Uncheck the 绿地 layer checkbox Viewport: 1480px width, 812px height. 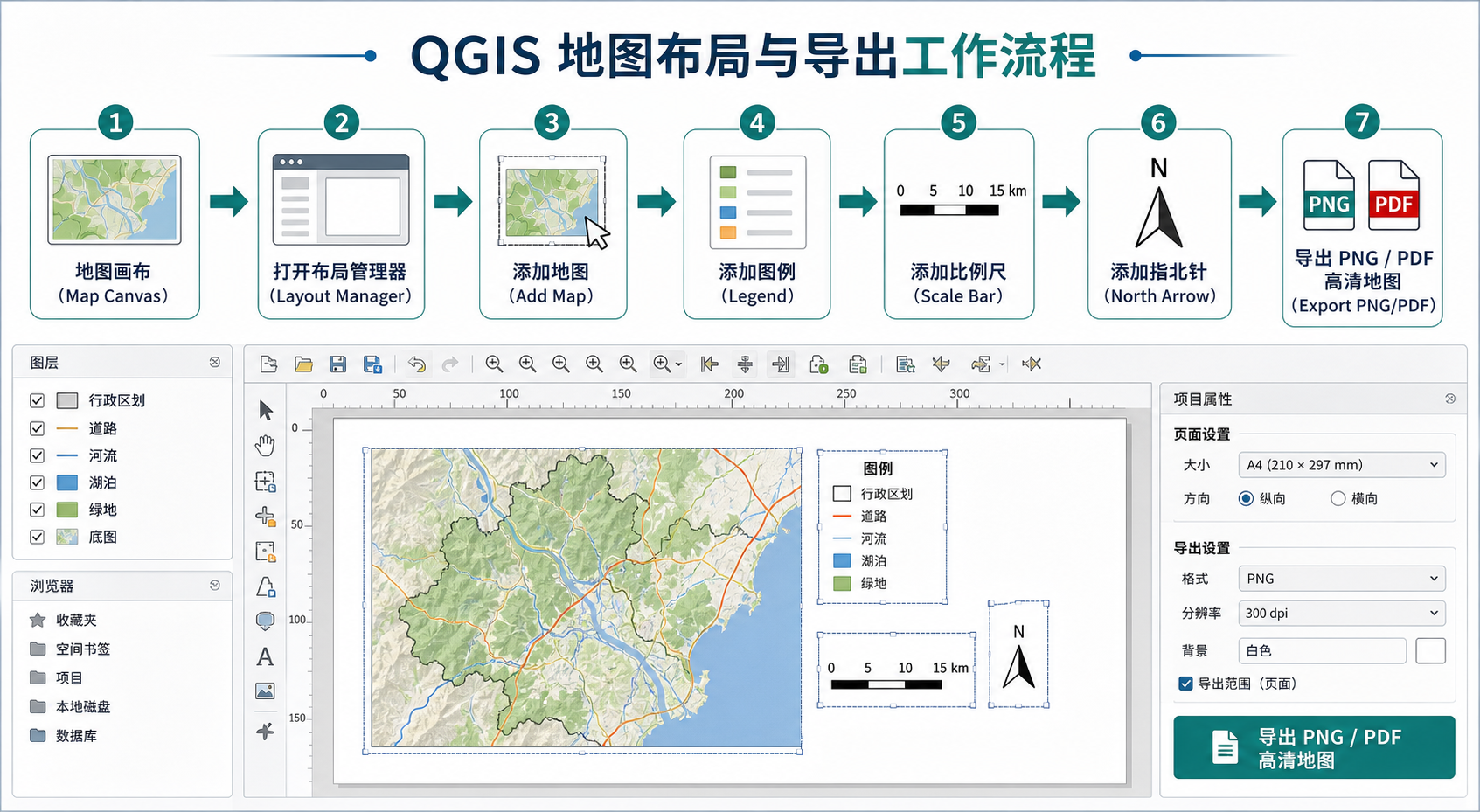(37, 510)
